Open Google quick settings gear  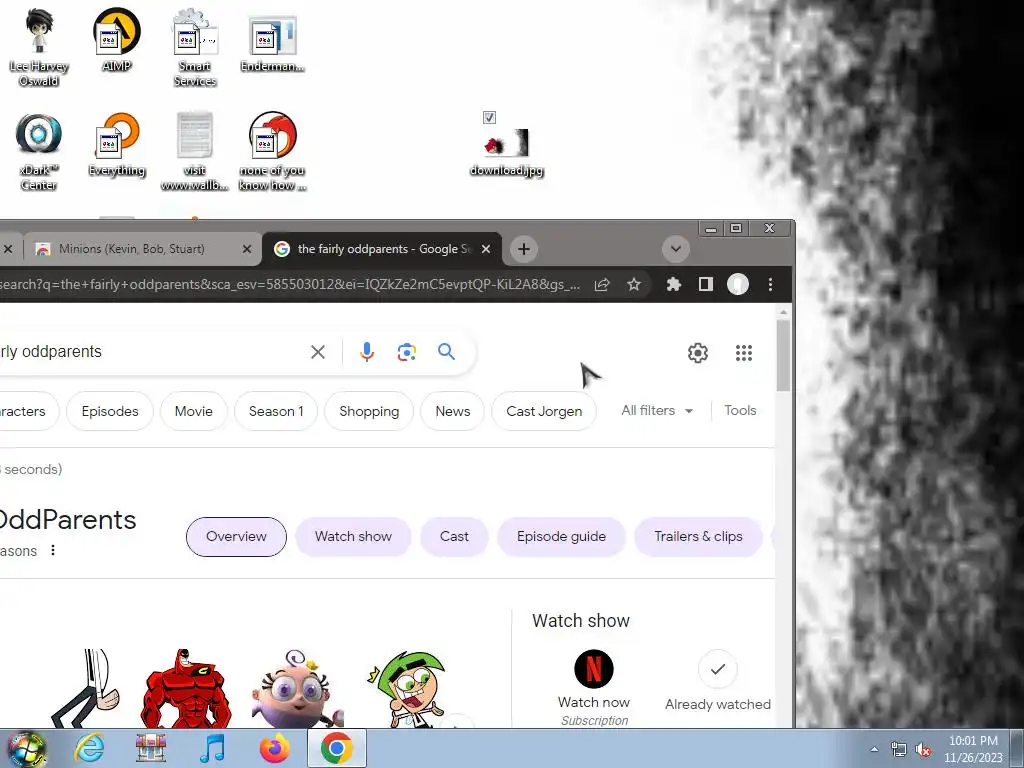point(697,353)
